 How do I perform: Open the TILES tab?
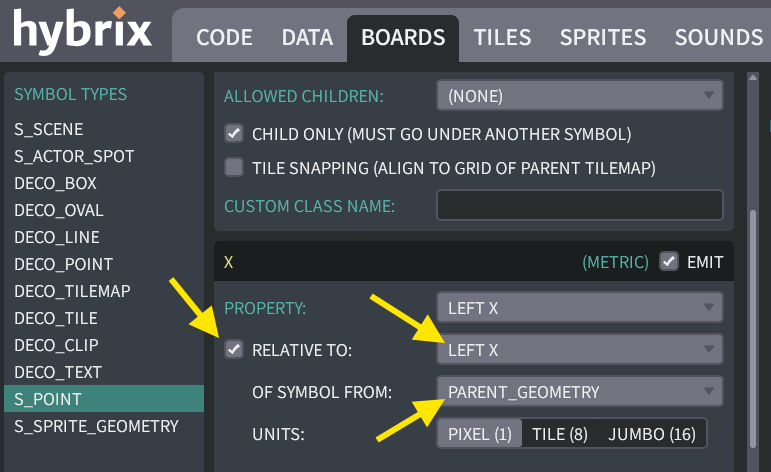(x=502, y=38)
